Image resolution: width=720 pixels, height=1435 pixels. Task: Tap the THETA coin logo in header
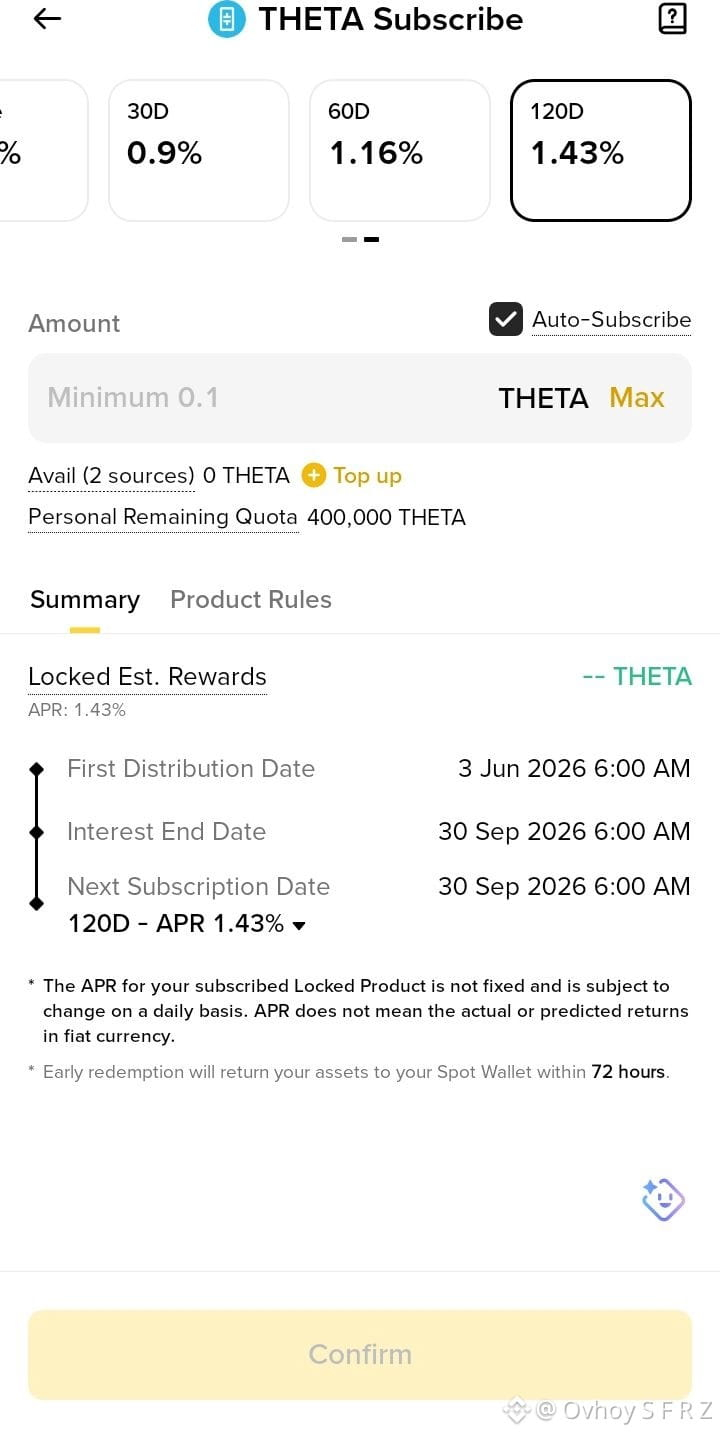point(227,19)
